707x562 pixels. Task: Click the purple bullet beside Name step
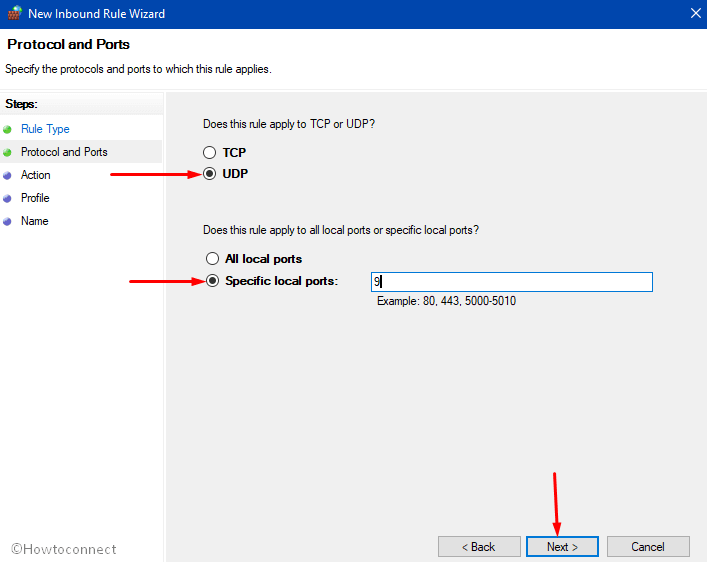(x=7, y=221)
